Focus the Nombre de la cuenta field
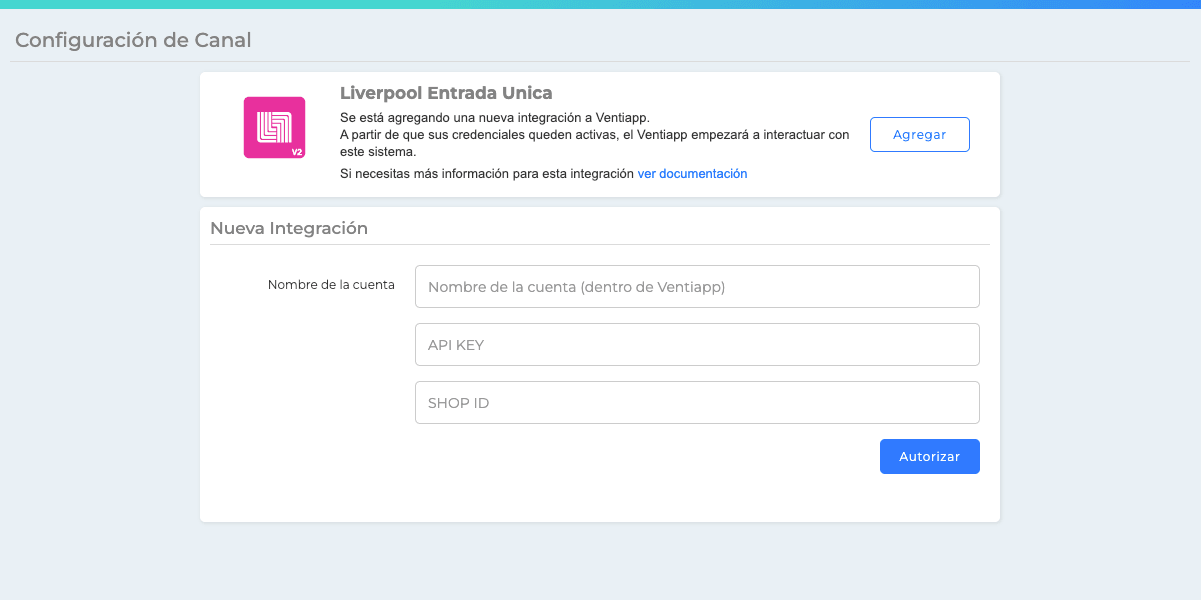The width and height of the screenshot is (1201, 600). point(697,286)
